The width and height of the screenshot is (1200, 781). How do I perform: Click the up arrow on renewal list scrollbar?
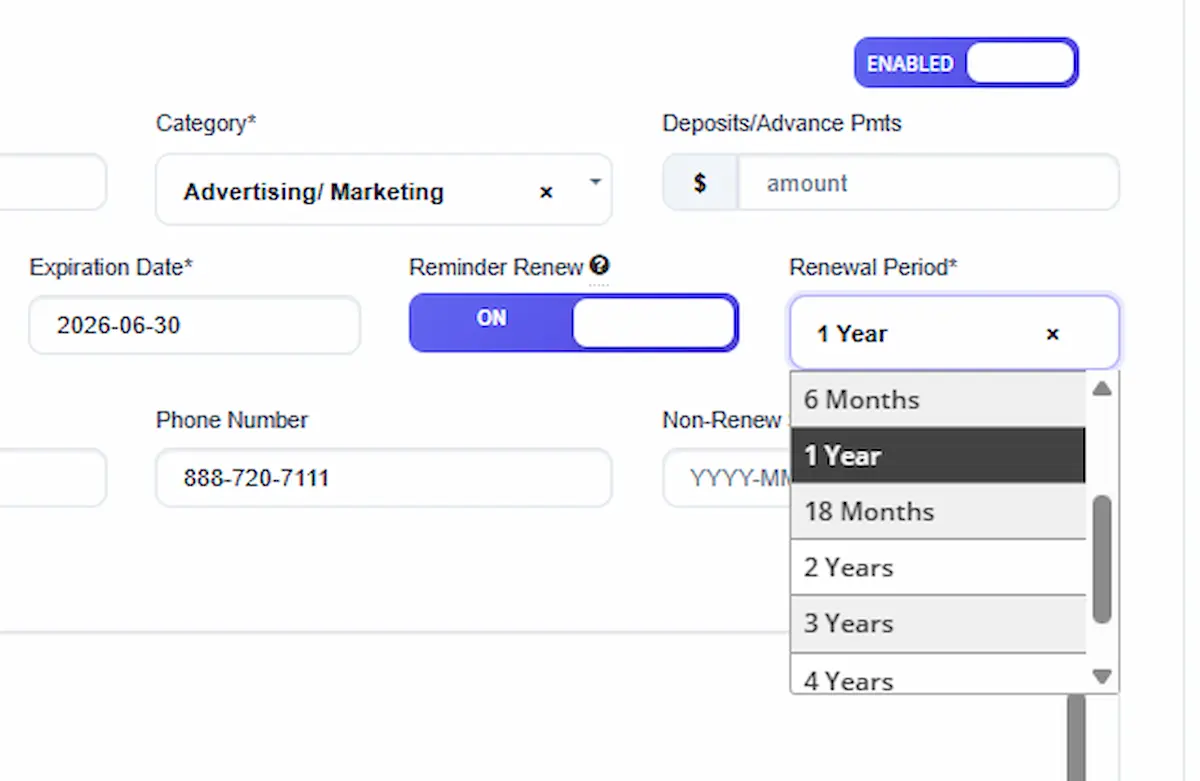click(x=1102, y=389)
